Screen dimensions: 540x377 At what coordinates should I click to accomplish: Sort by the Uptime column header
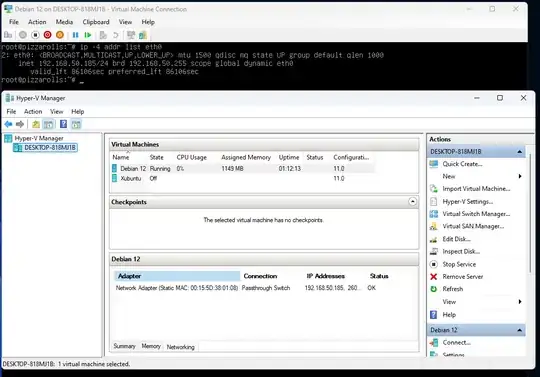coord(289,157)
